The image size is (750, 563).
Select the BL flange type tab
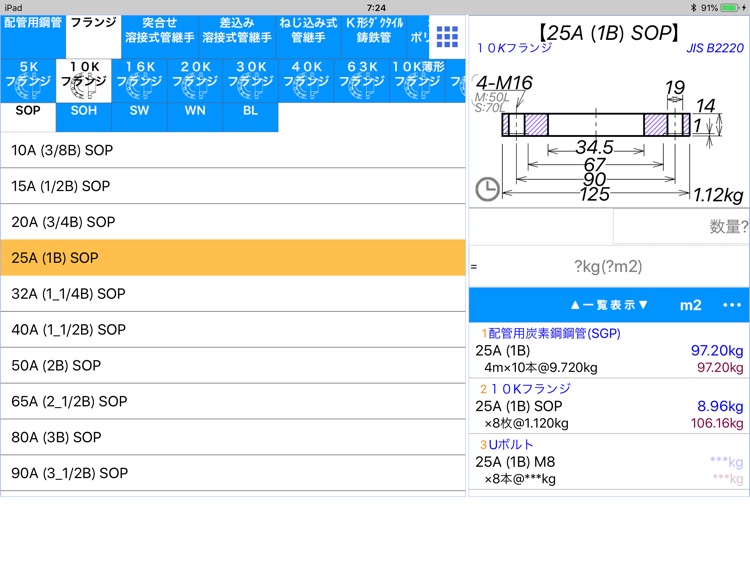click(x=250, y=117)
